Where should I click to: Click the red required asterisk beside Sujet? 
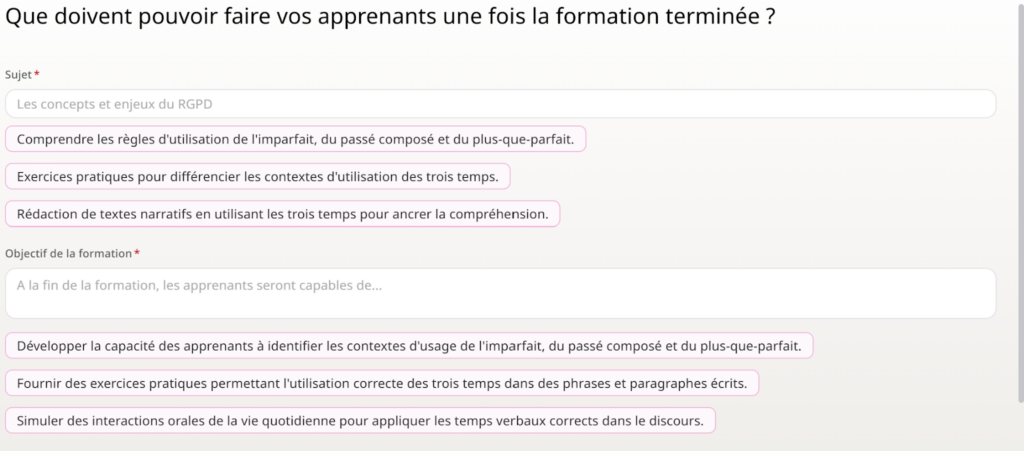click(x=37, y=75)
